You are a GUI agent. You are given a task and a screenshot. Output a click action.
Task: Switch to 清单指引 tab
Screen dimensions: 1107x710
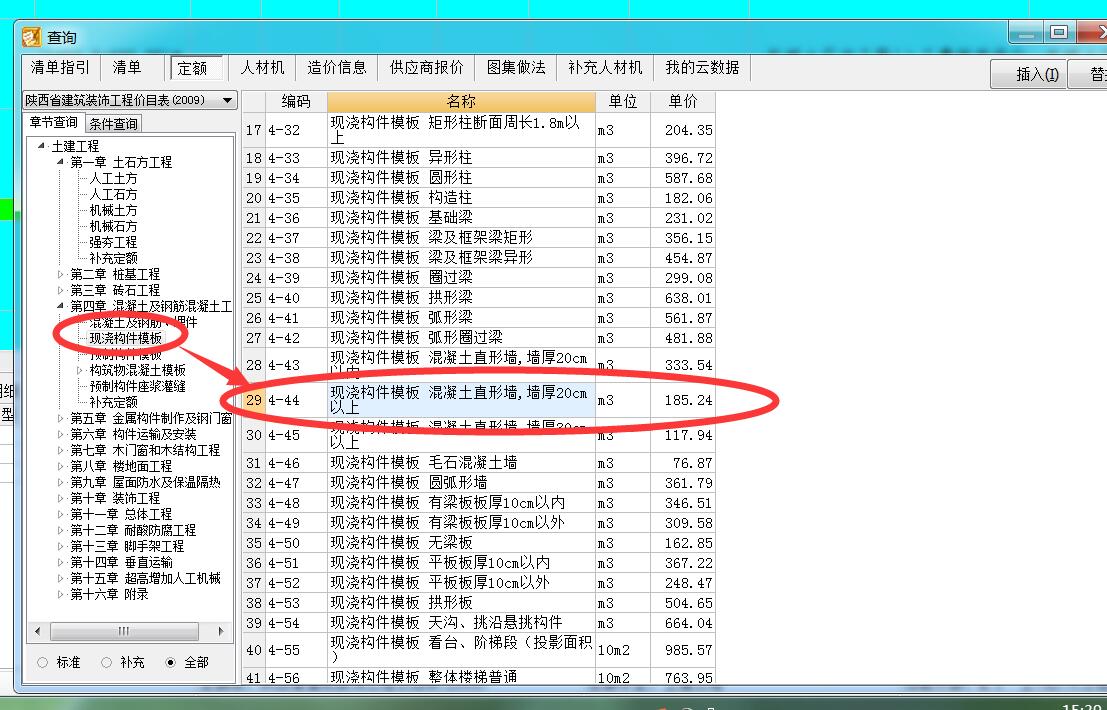(x=61, y=68)
